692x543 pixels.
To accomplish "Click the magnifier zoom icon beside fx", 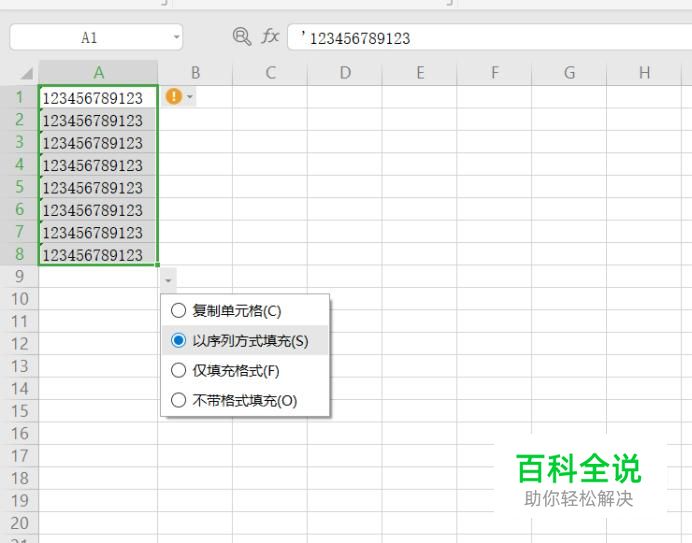I will click(241, 37).
